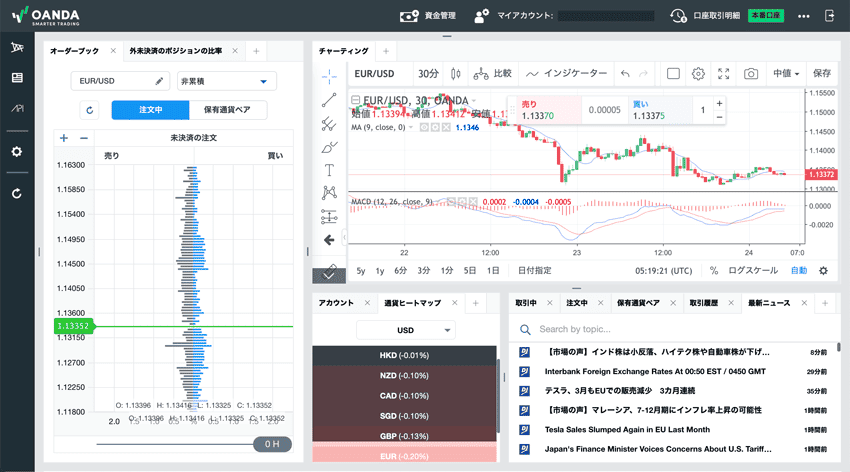Open マイアカウント account icon
The image size is (850, 472).
(x=481, y=16)
